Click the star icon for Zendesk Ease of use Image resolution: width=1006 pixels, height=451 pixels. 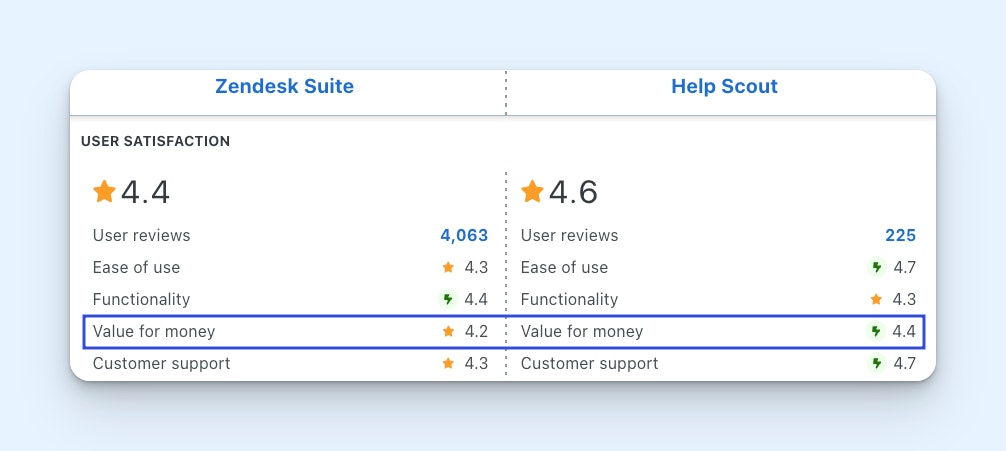click(x=448, y=268)
